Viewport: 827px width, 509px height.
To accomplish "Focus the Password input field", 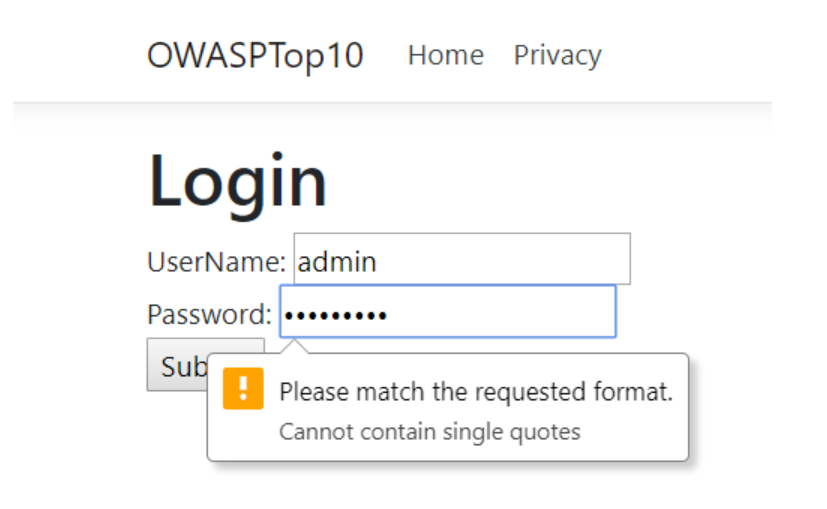I will [447, 313].
